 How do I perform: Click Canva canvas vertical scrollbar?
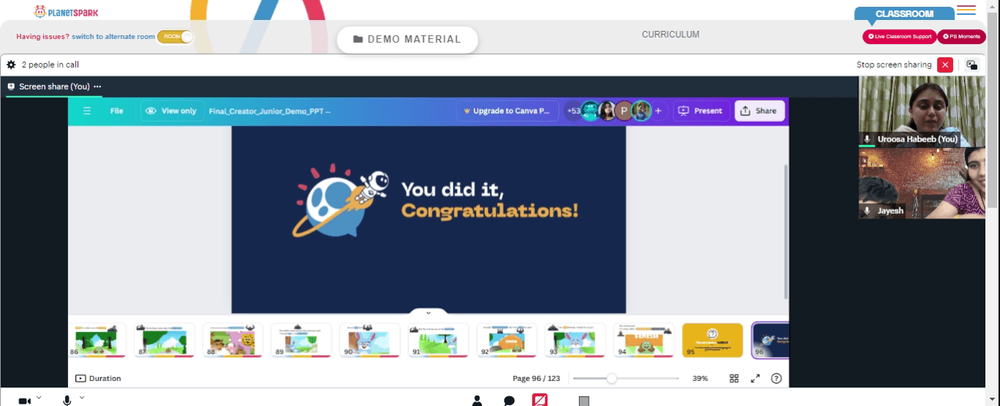[786, 231]
